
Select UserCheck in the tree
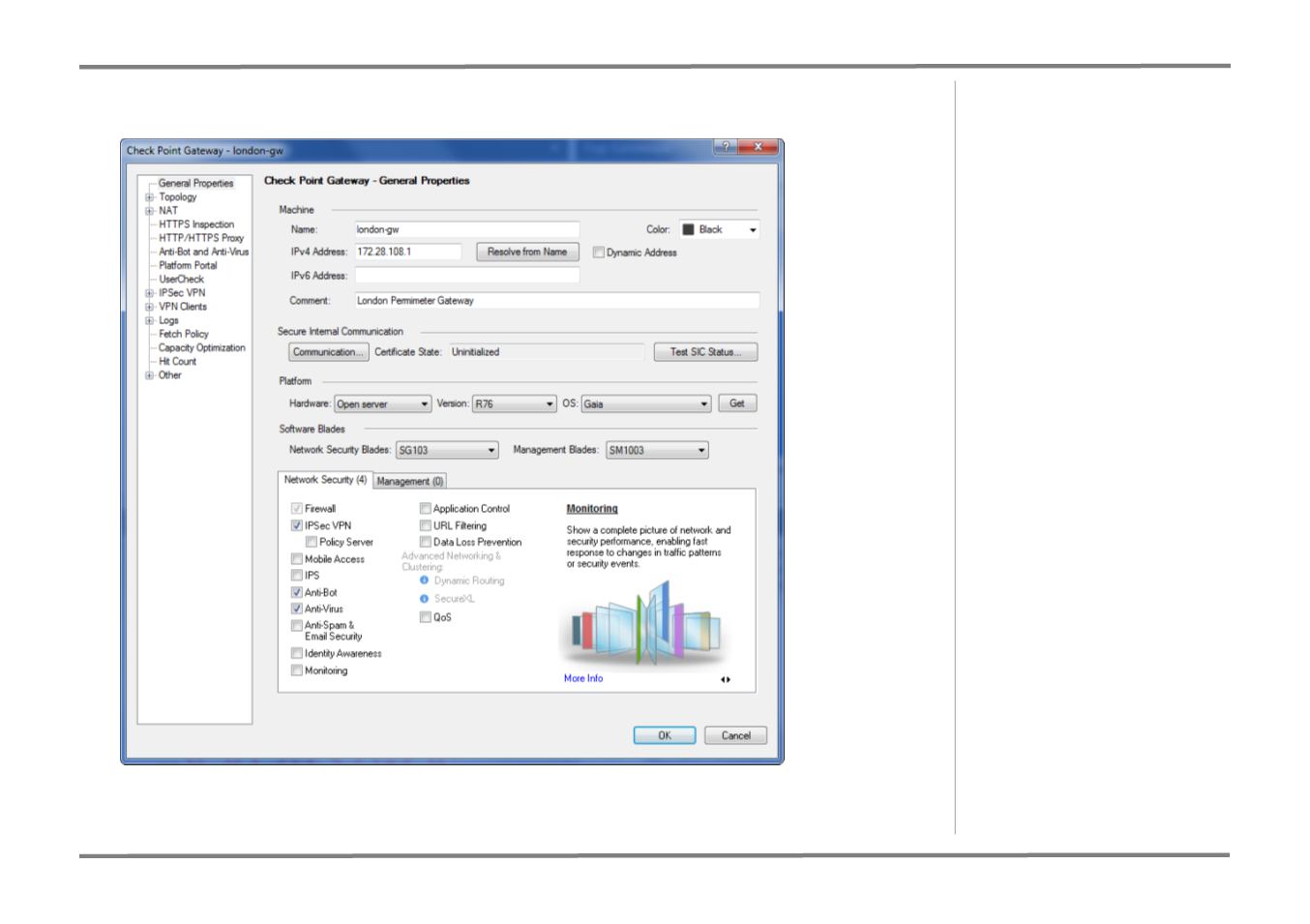181,279
